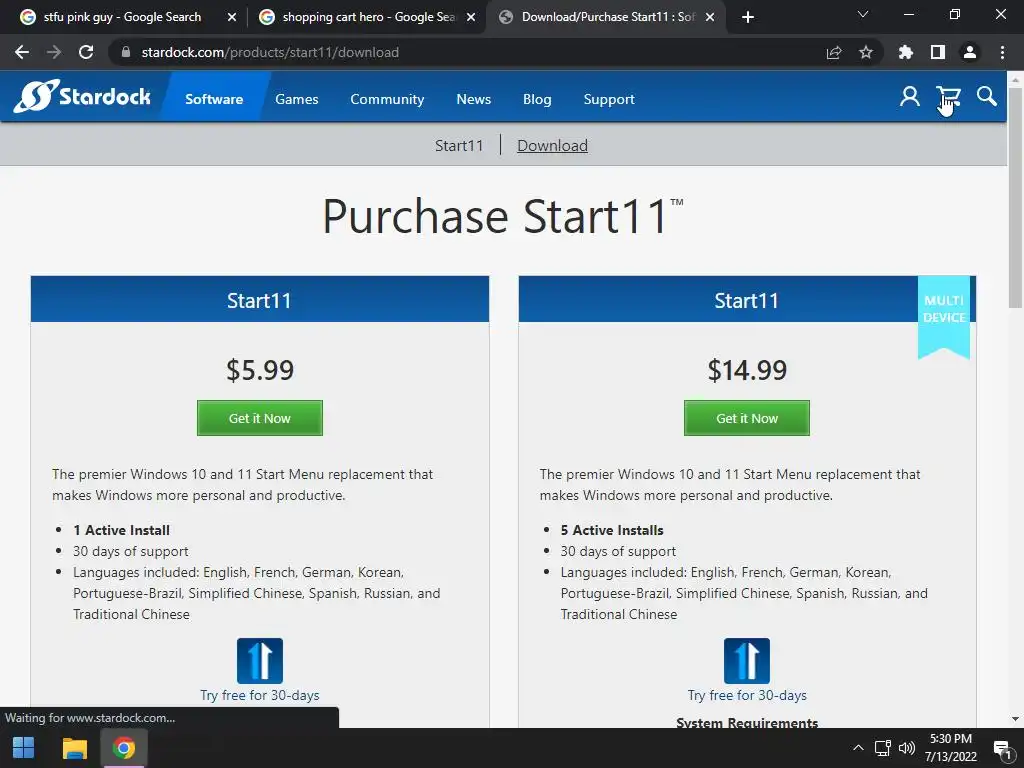Open the tab search dropdown arrow
1024x768 pixels.
tap(863, 14)
